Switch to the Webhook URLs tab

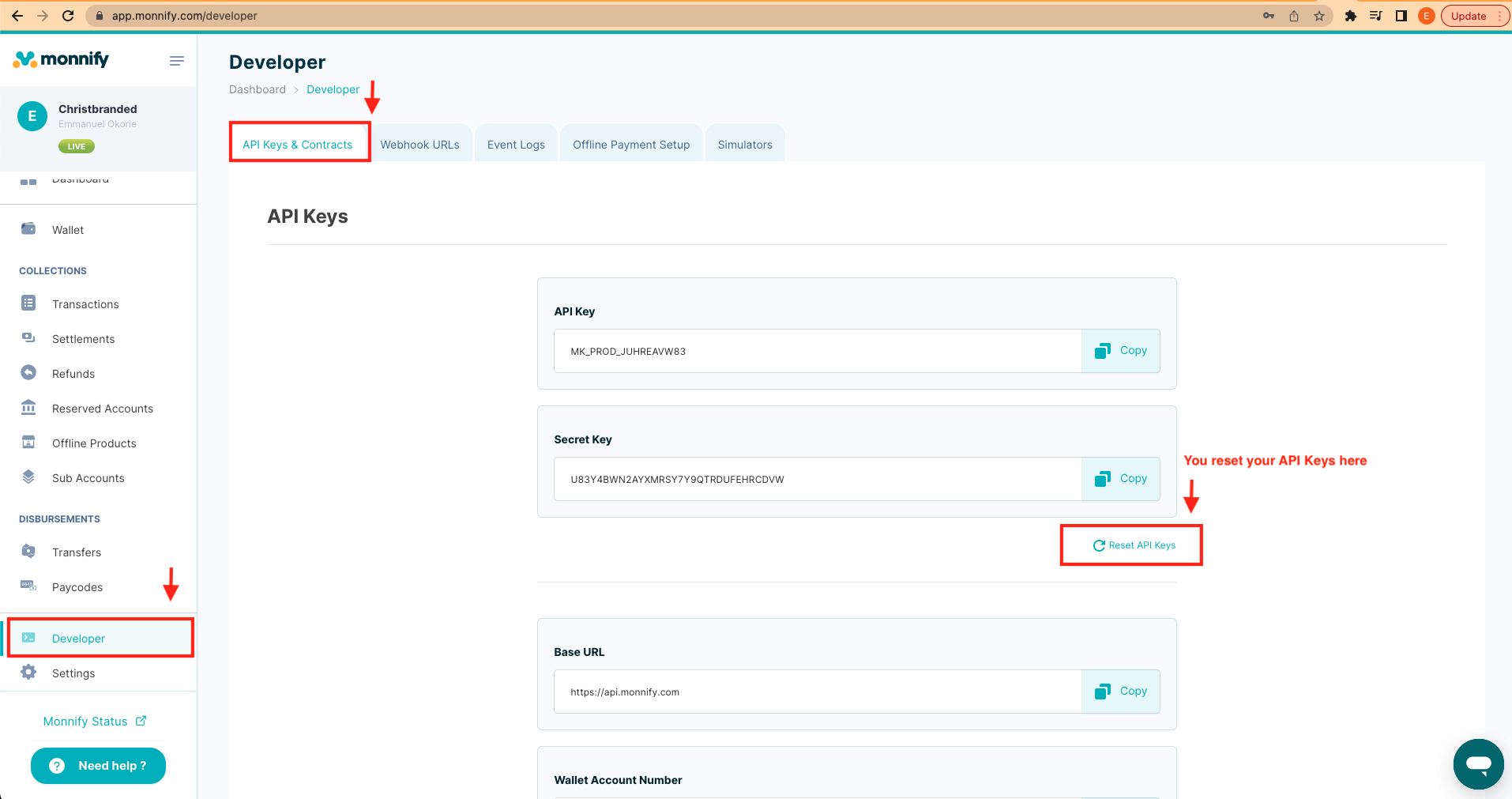click(419, 145)
